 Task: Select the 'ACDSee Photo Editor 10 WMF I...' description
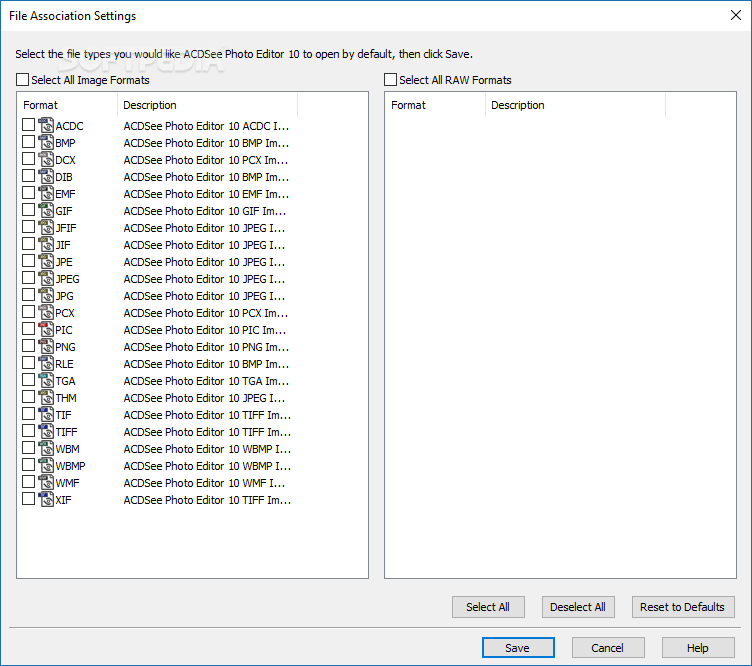(x=204, y=483)
